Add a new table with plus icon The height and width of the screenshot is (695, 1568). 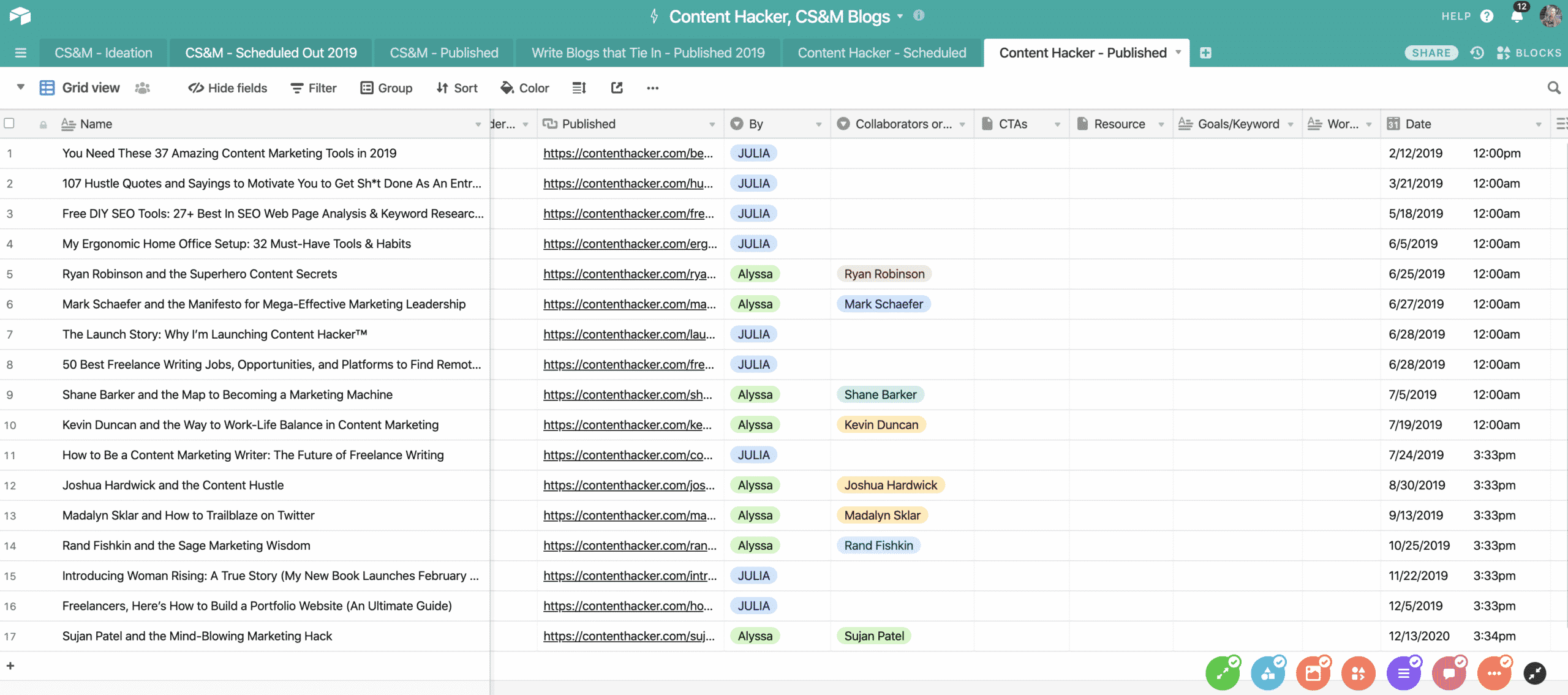[1205, 53]
